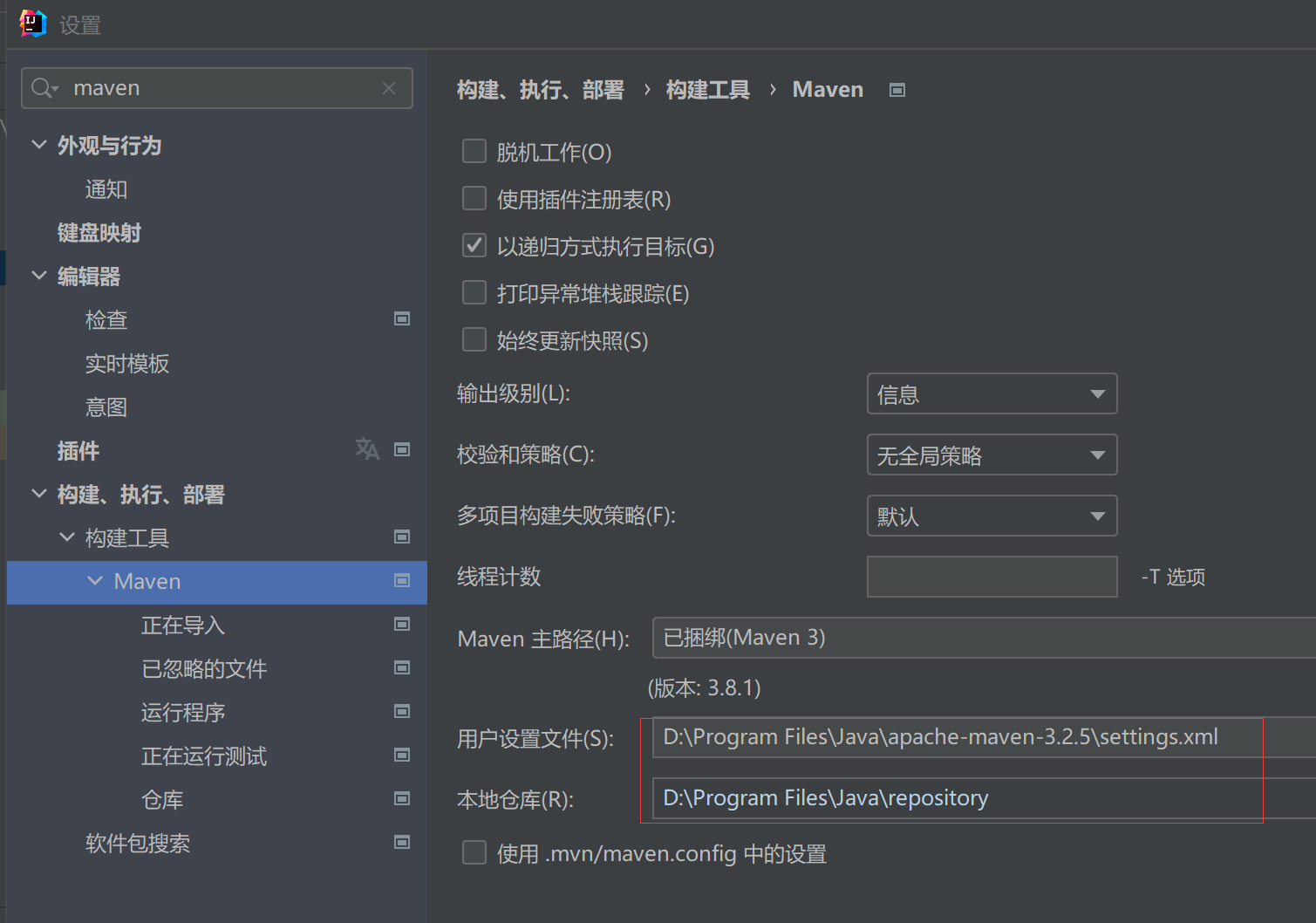This screenshot has width=1316, height=923.
Task: Select 实时模板 in settings tree
Action: point(127,364)
